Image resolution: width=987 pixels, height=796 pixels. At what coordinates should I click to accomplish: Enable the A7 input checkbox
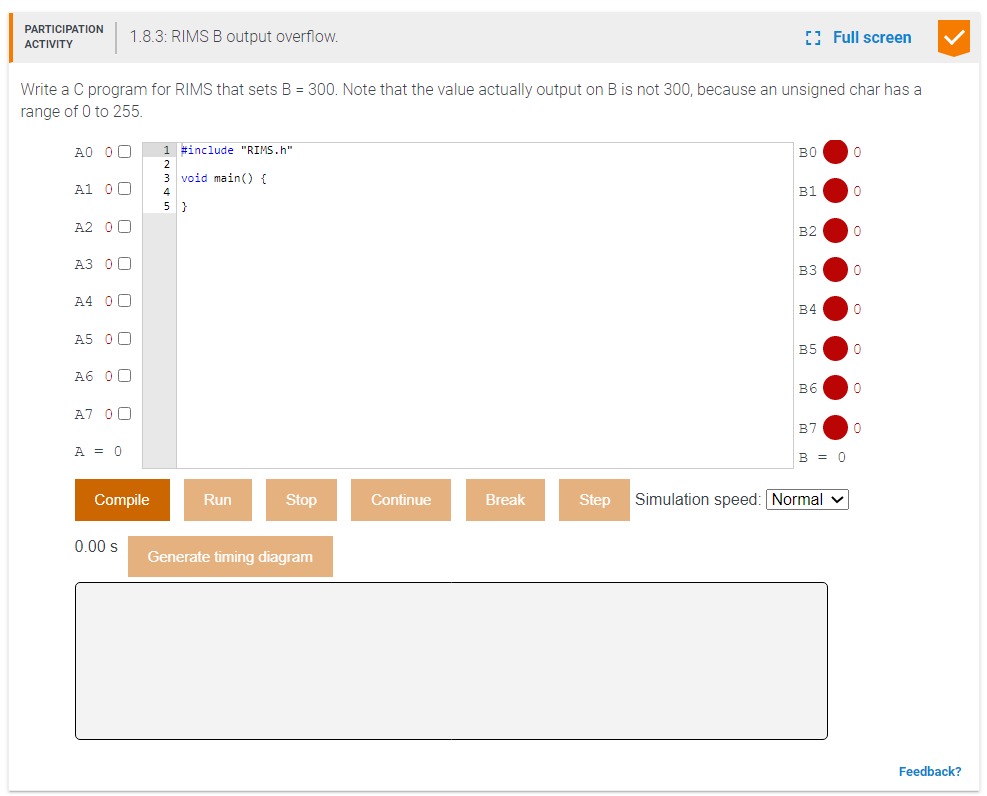click(122, 412)
